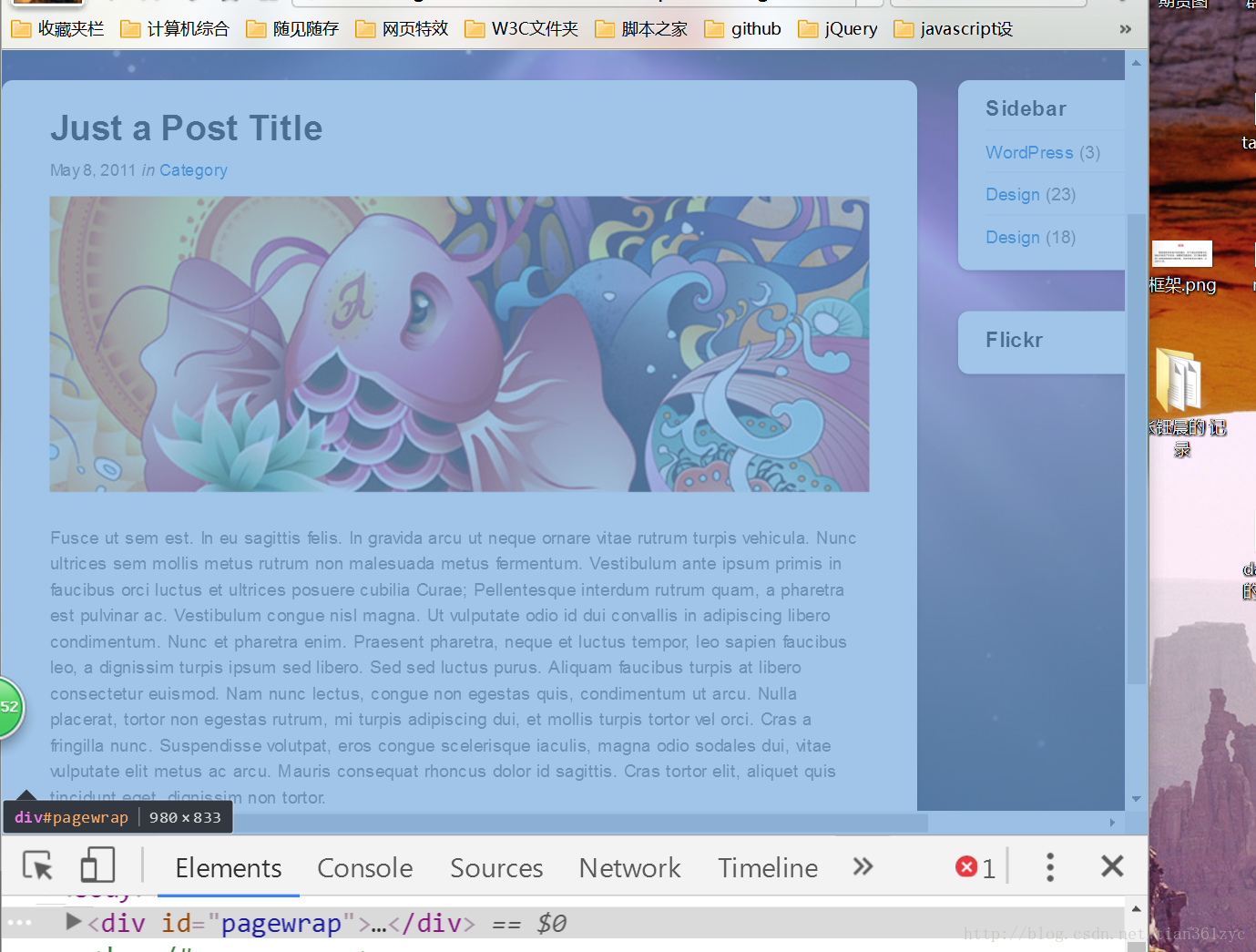Viewport: 1256px width, 952px height.
Task: Open the Timeline tab
Action: (x=768, y=867)
